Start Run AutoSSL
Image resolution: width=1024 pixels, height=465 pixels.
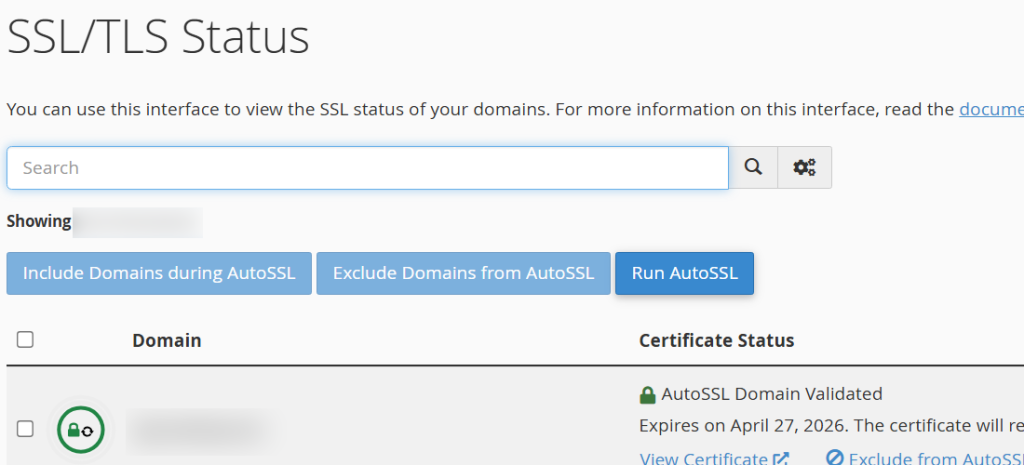pyautogui.click(x=684, y=273)
